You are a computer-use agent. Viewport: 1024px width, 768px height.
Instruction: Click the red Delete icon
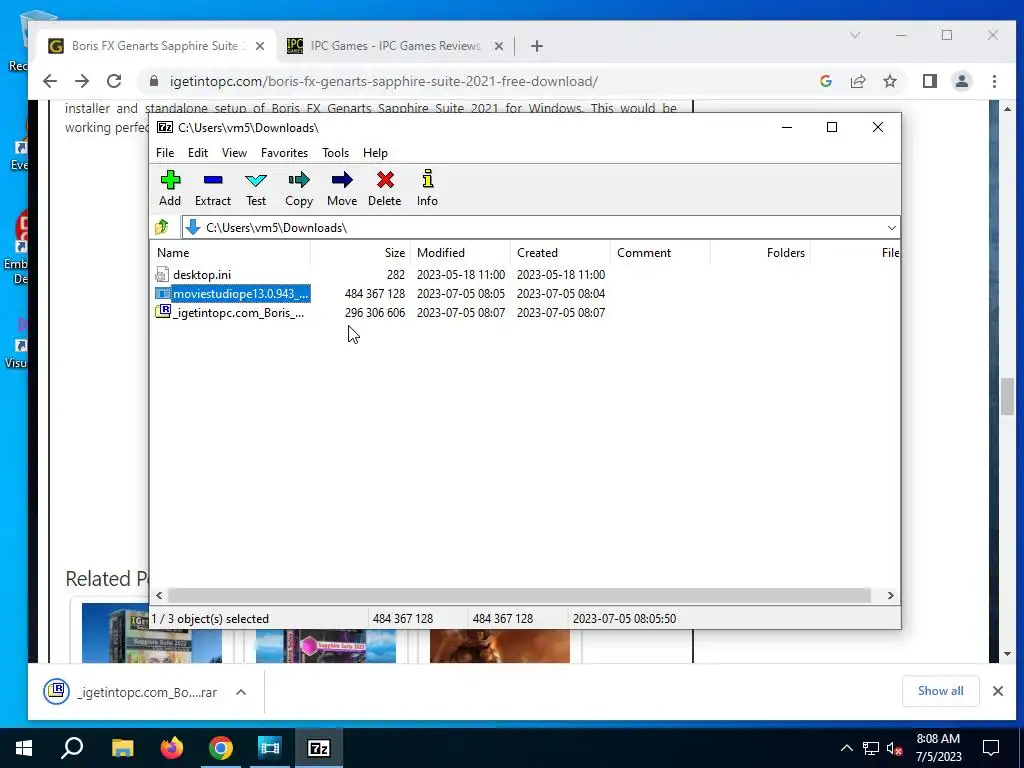pos(385,188)
